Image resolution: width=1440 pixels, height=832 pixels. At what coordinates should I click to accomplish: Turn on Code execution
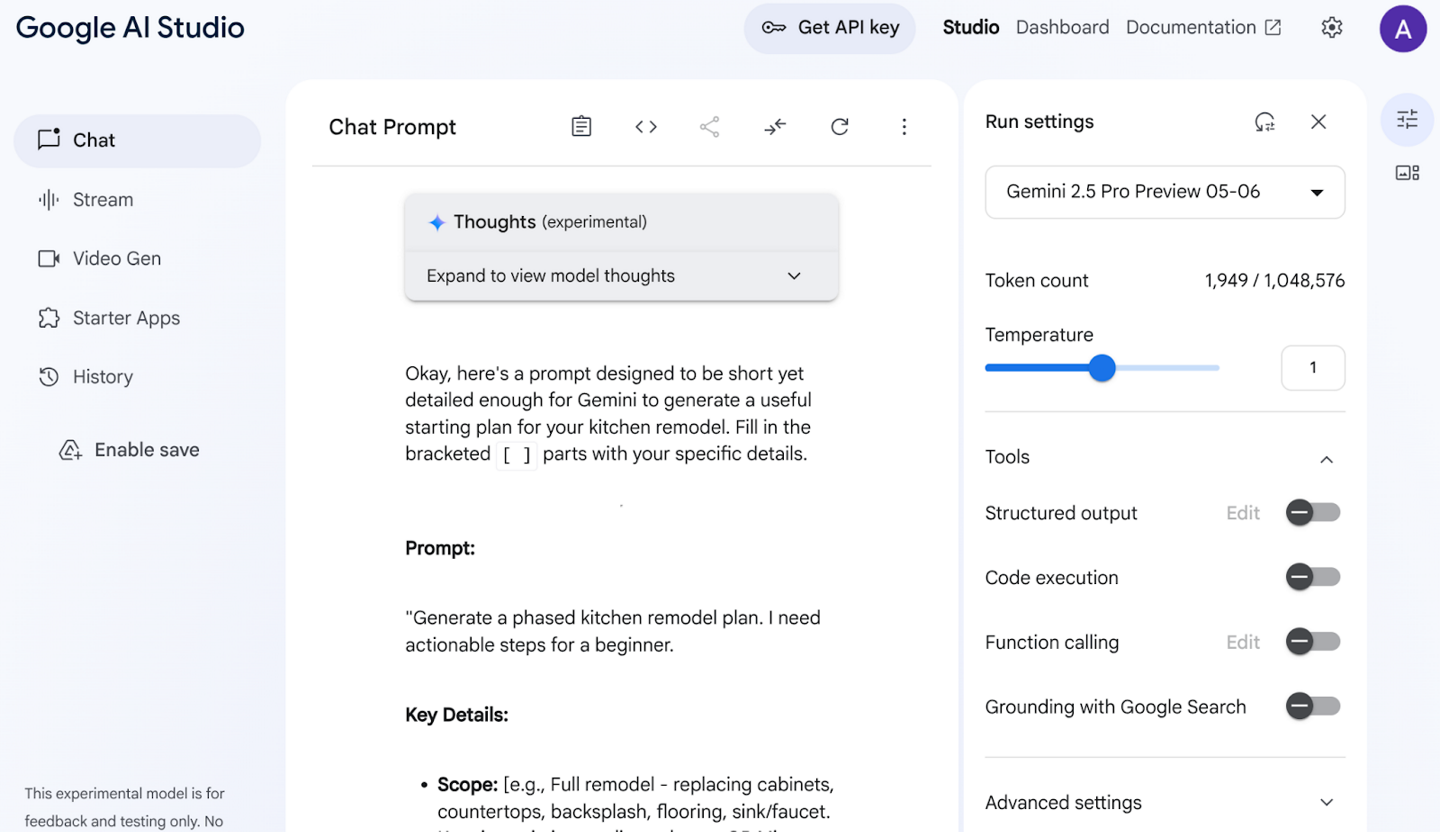(1312, 577)
